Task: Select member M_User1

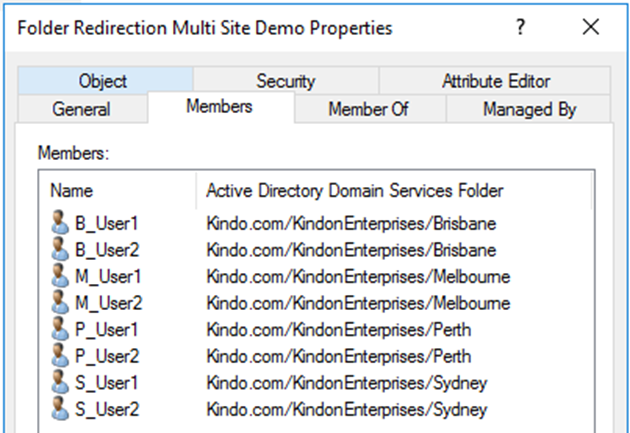Action: [108, 276]
